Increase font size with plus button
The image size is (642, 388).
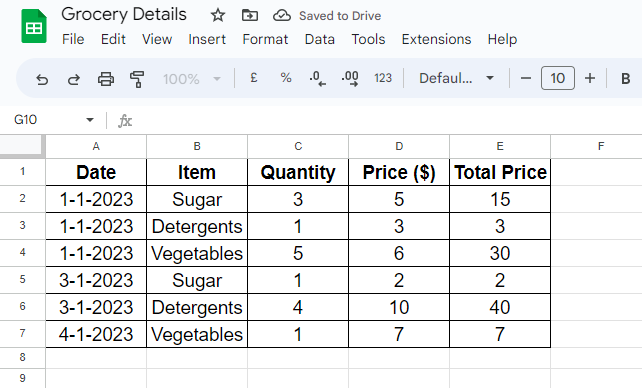[590, 78]
